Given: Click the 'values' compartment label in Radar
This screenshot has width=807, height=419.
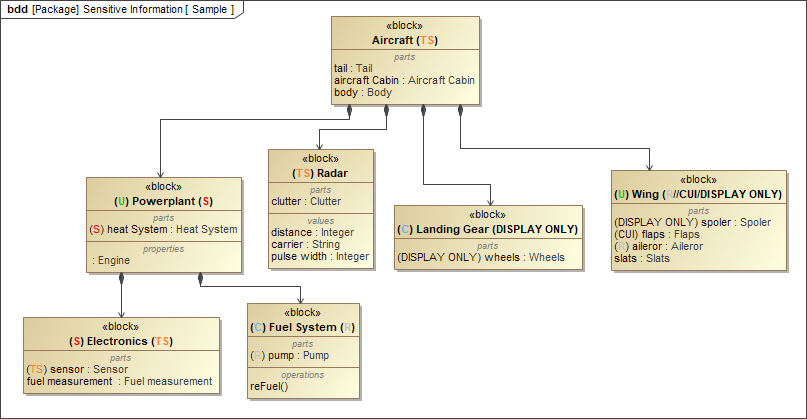Looking at the screenshot, I should point(321,221).
